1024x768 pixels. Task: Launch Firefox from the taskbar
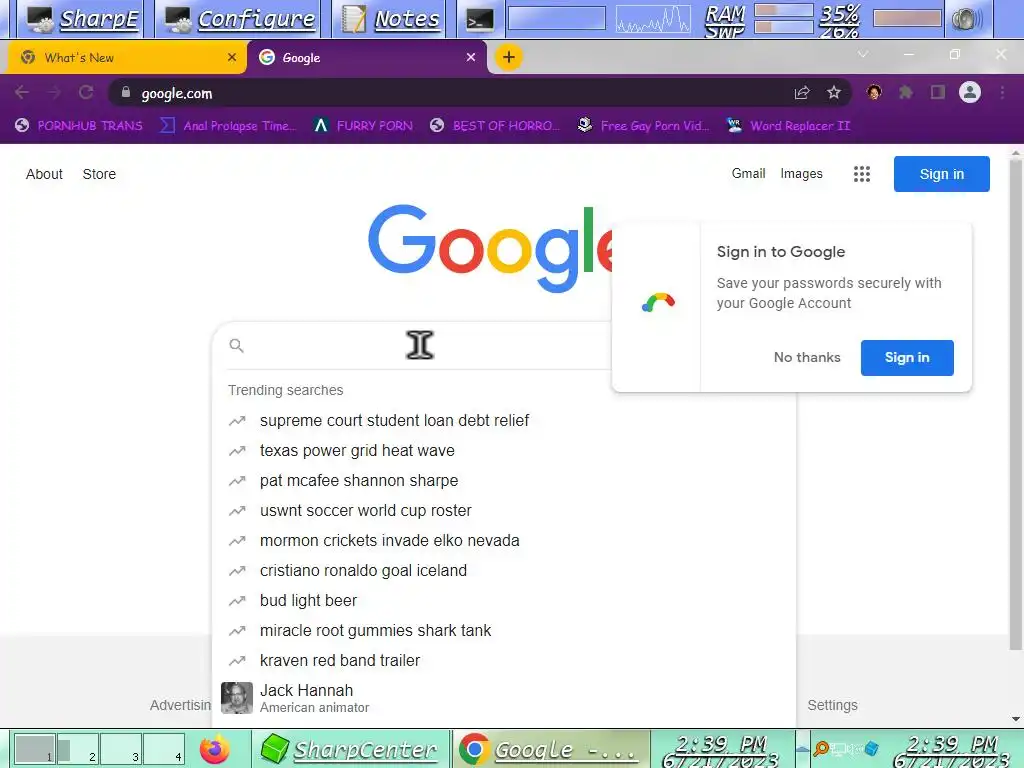click(x=215, y=749)
